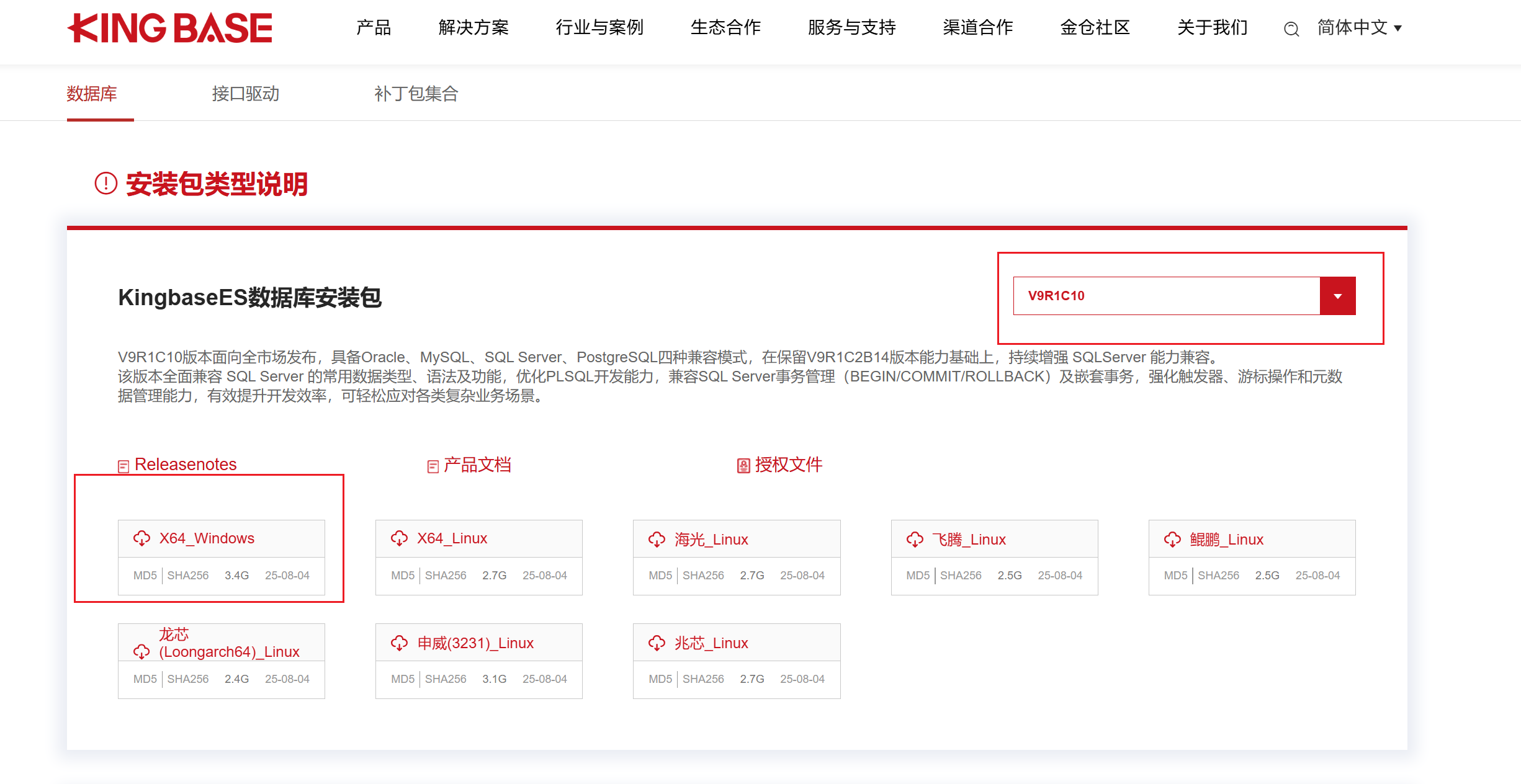Open the 关于我们 menu
The width and height of the screenshot is (1521, 784).
[x=1213, y=28]
